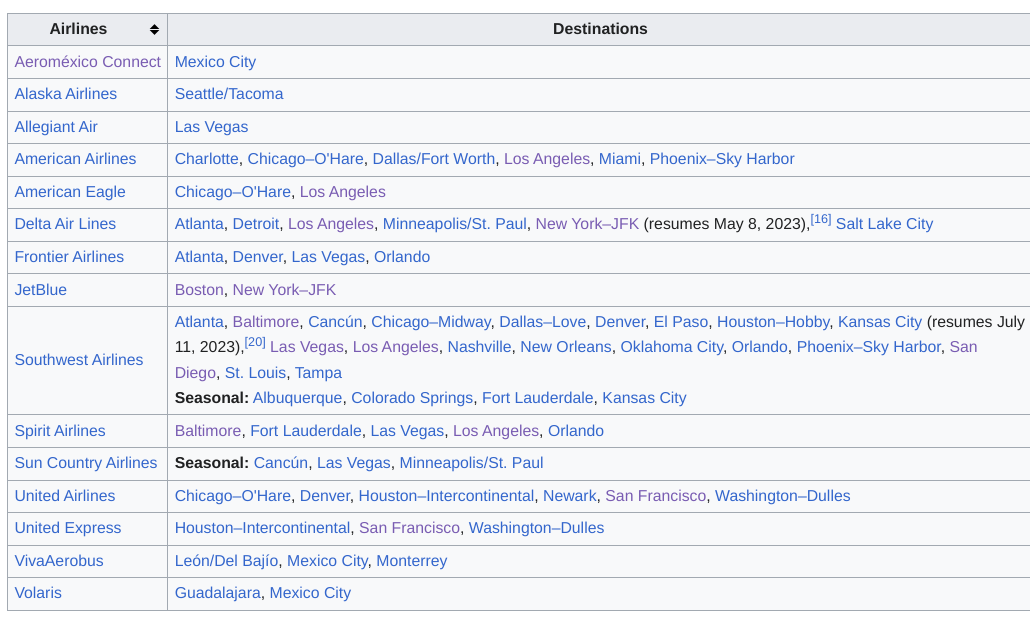1030x623 pixels.
Task: Open the American Airlines link
Action: pos(76,159)
